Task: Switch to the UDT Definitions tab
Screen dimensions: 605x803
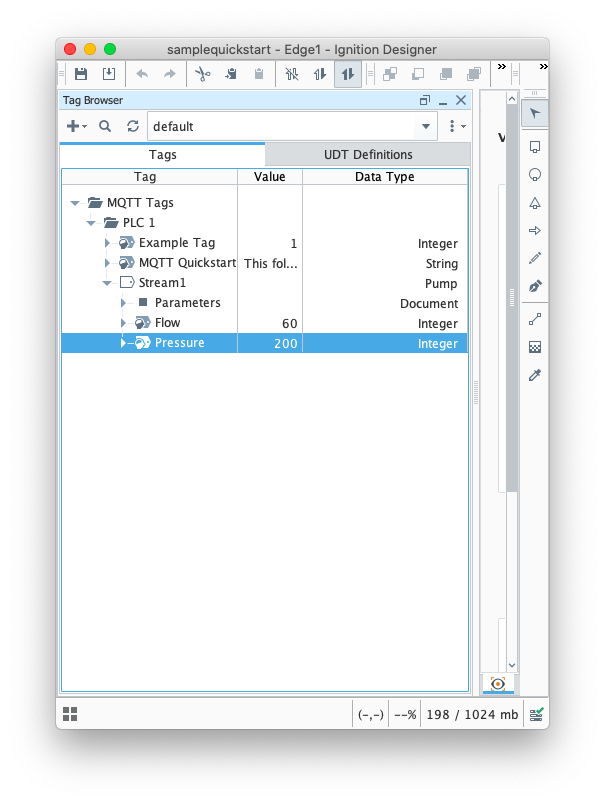Action: tap(368, 155)
